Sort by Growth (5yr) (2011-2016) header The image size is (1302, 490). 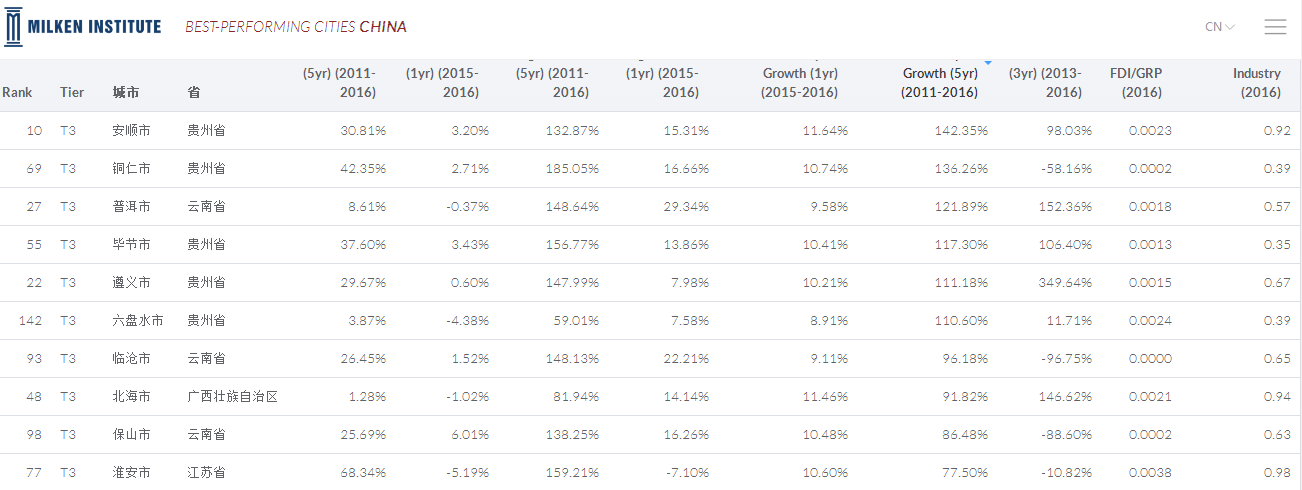pyautogui.click(x=939, y=83)
